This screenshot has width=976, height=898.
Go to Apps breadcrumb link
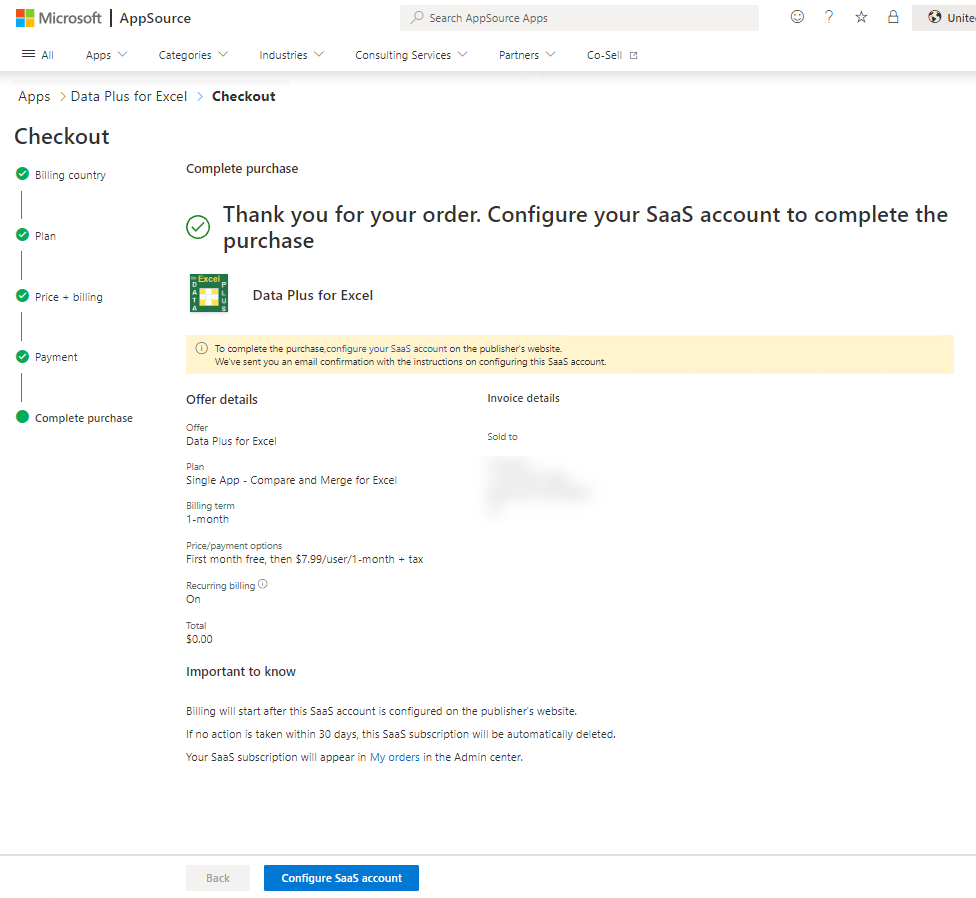point(34,97)
